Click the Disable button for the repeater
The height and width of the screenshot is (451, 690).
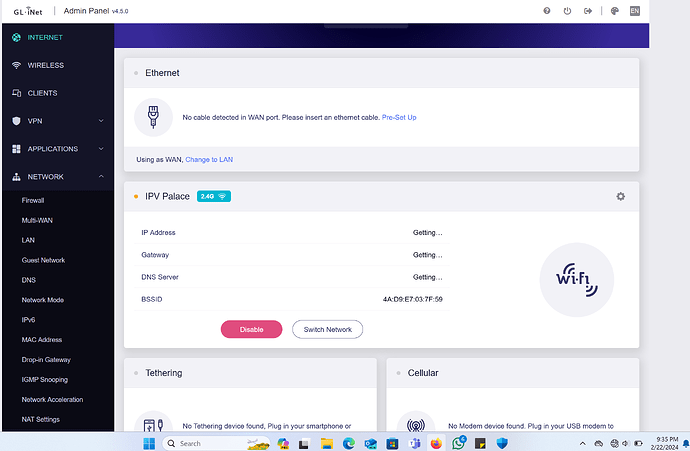coord(251,329)
